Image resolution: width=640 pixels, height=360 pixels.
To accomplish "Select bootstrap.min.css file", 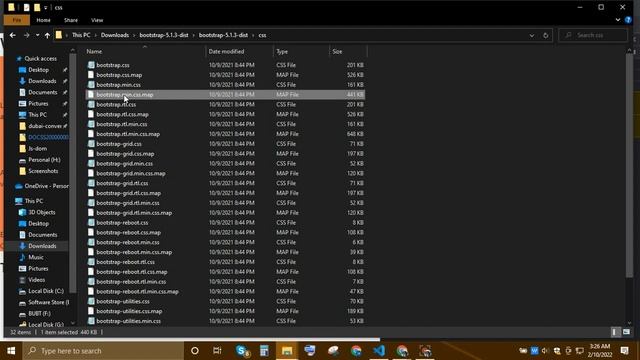I will 118,84.
